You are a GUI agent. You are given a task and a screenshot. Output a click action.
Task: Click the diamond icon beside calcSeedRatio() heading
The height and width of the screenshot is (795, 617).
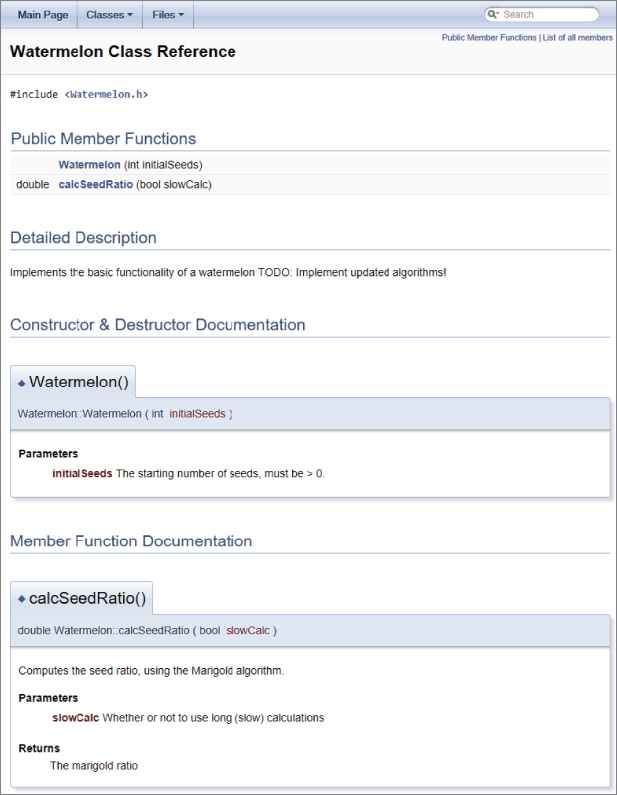point(21,599)
